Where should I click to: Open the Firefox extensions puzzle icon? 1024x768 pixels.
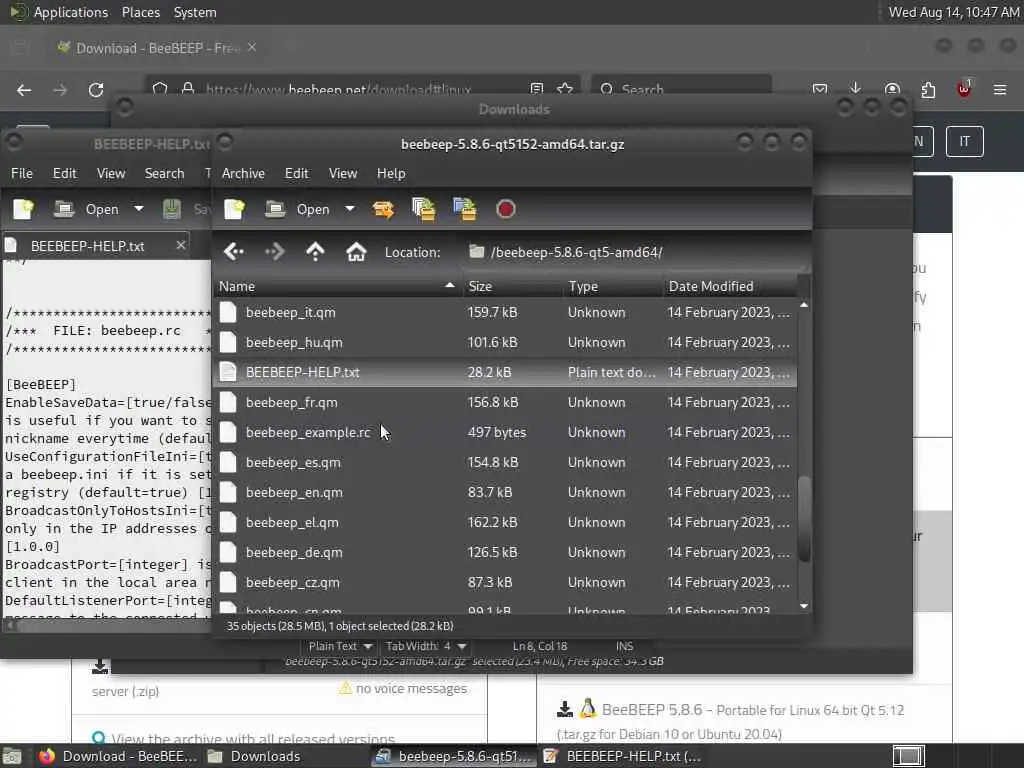(x=928, y=89)
